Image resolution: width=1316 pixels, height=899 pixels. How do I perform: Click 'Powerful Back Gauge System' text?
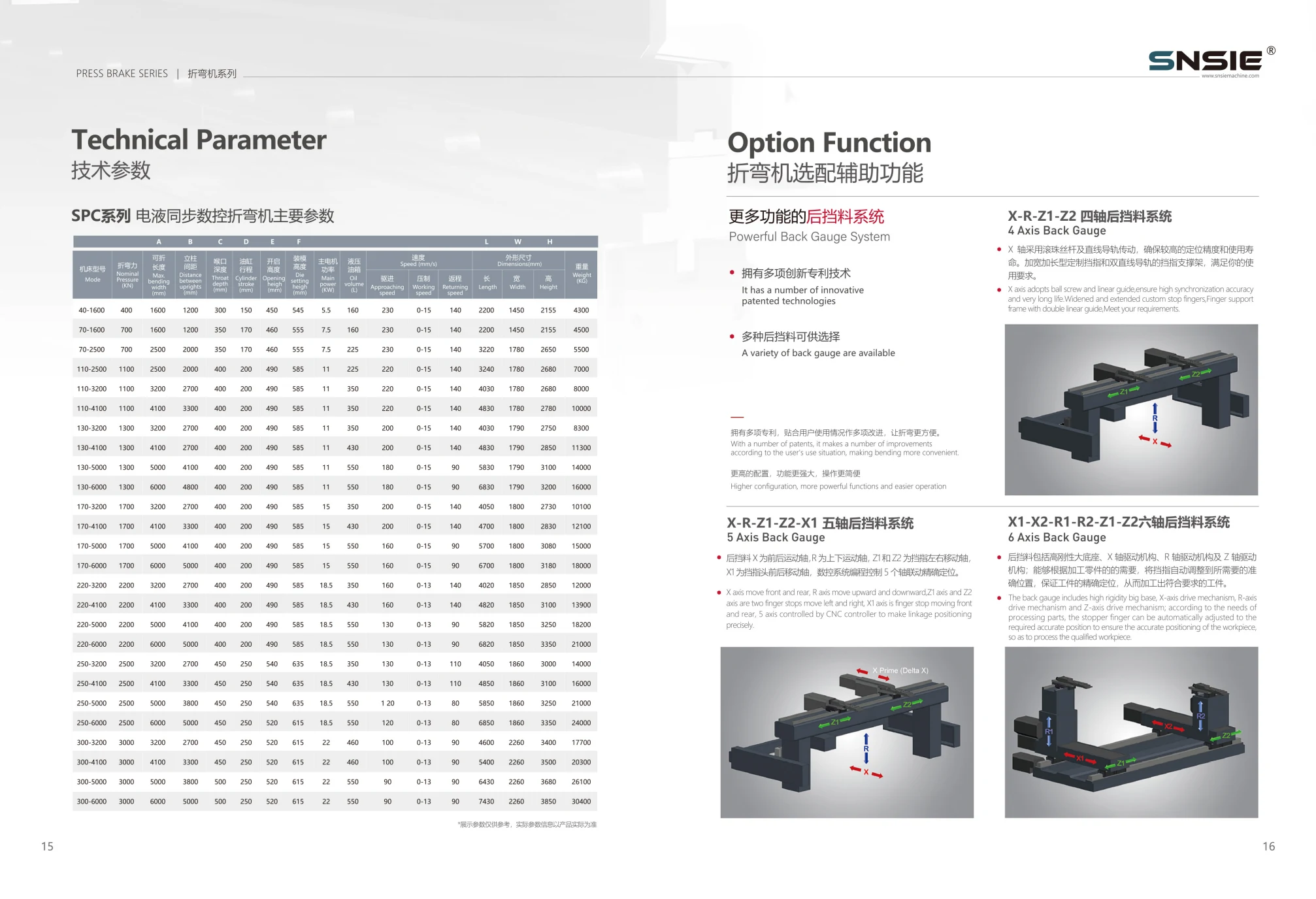810,237
